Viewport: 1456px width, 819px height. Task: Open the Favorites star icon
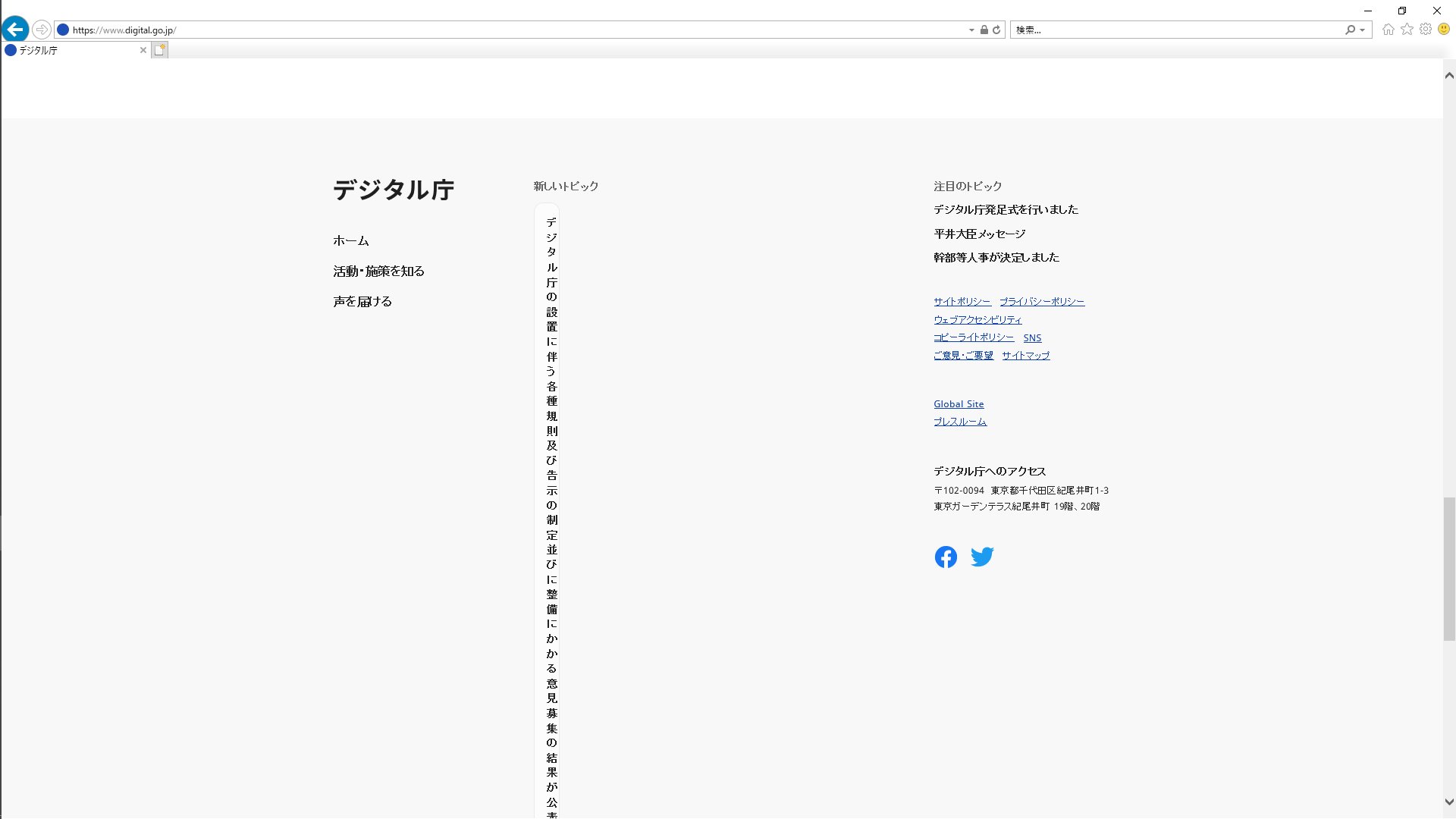click(1407, 30)
